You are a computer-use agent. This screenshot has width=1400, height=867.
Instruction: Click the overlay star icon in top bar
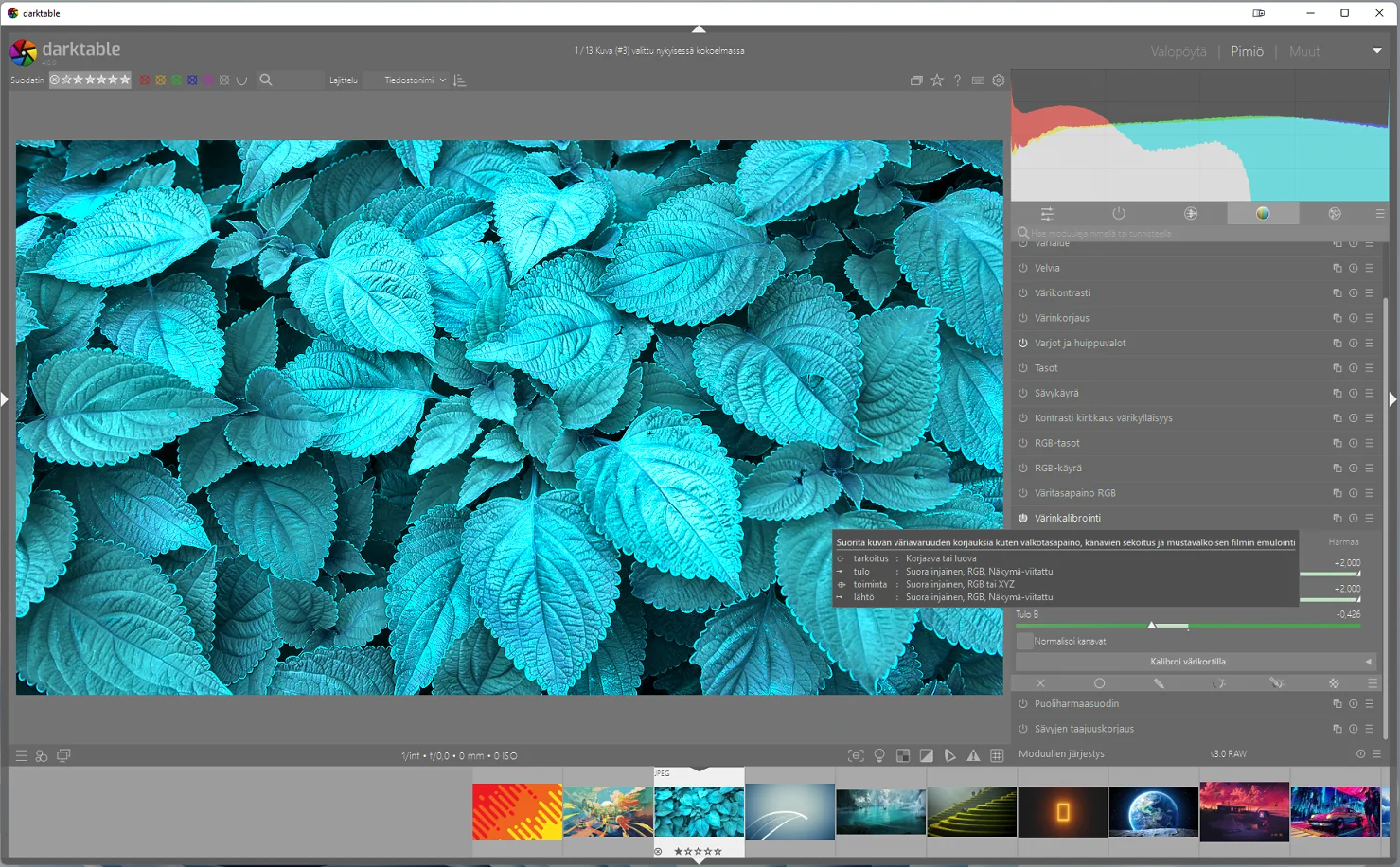(937, 80)
